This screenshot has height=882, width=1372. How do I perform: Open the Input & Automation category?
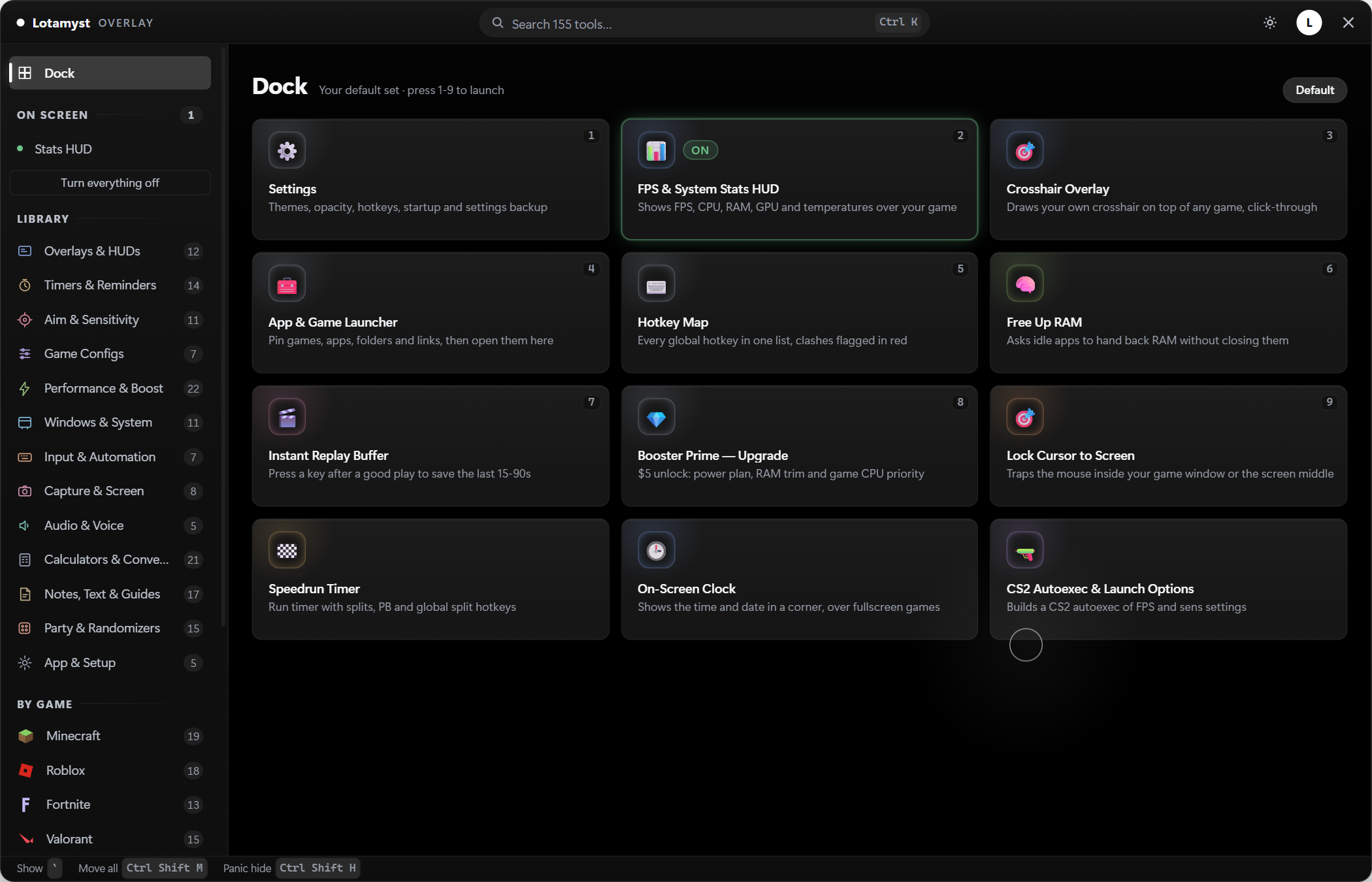(x=110, y=457)
